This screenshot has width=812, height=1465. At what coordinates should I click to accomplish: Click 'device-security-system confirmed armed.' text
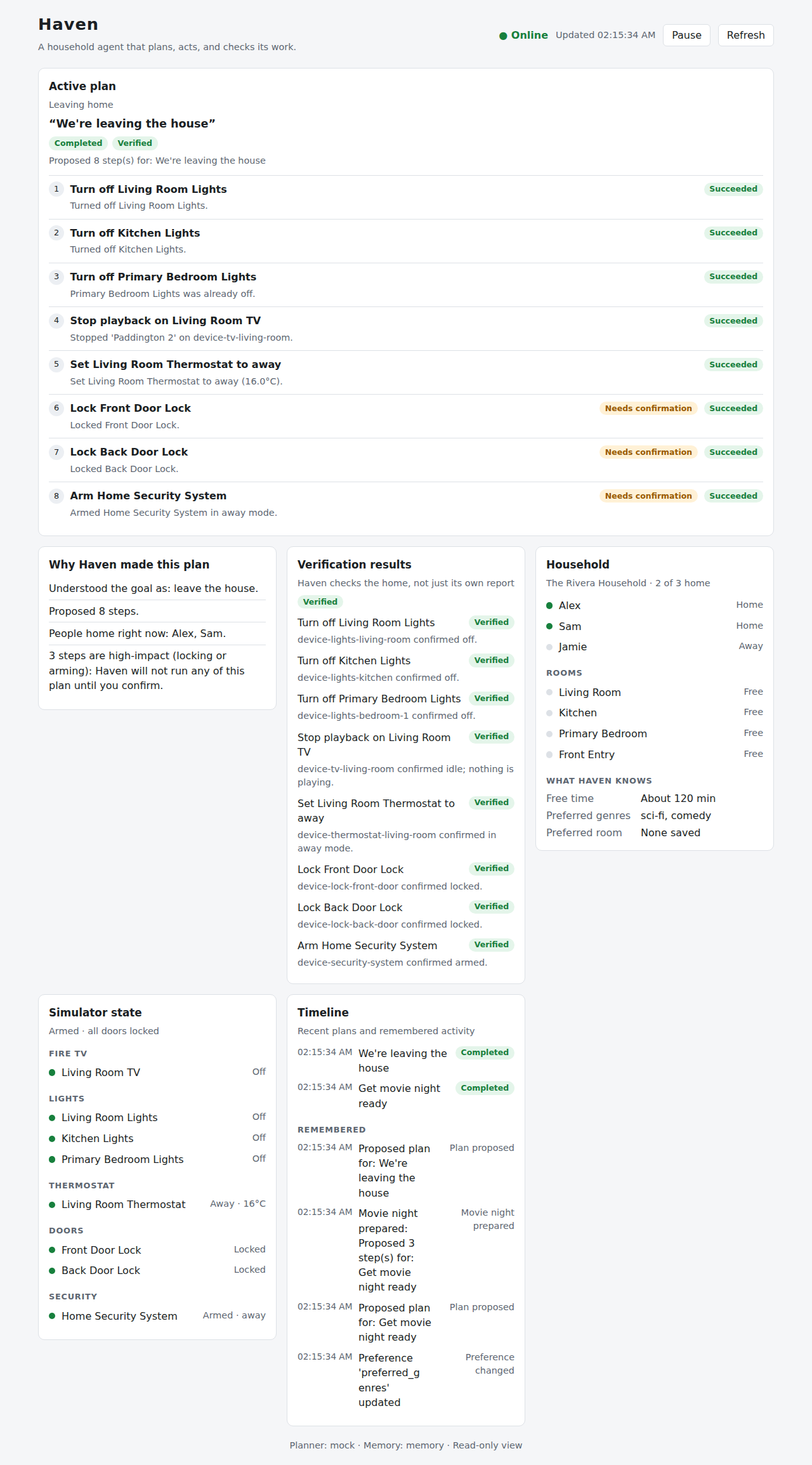coord(392,962)
